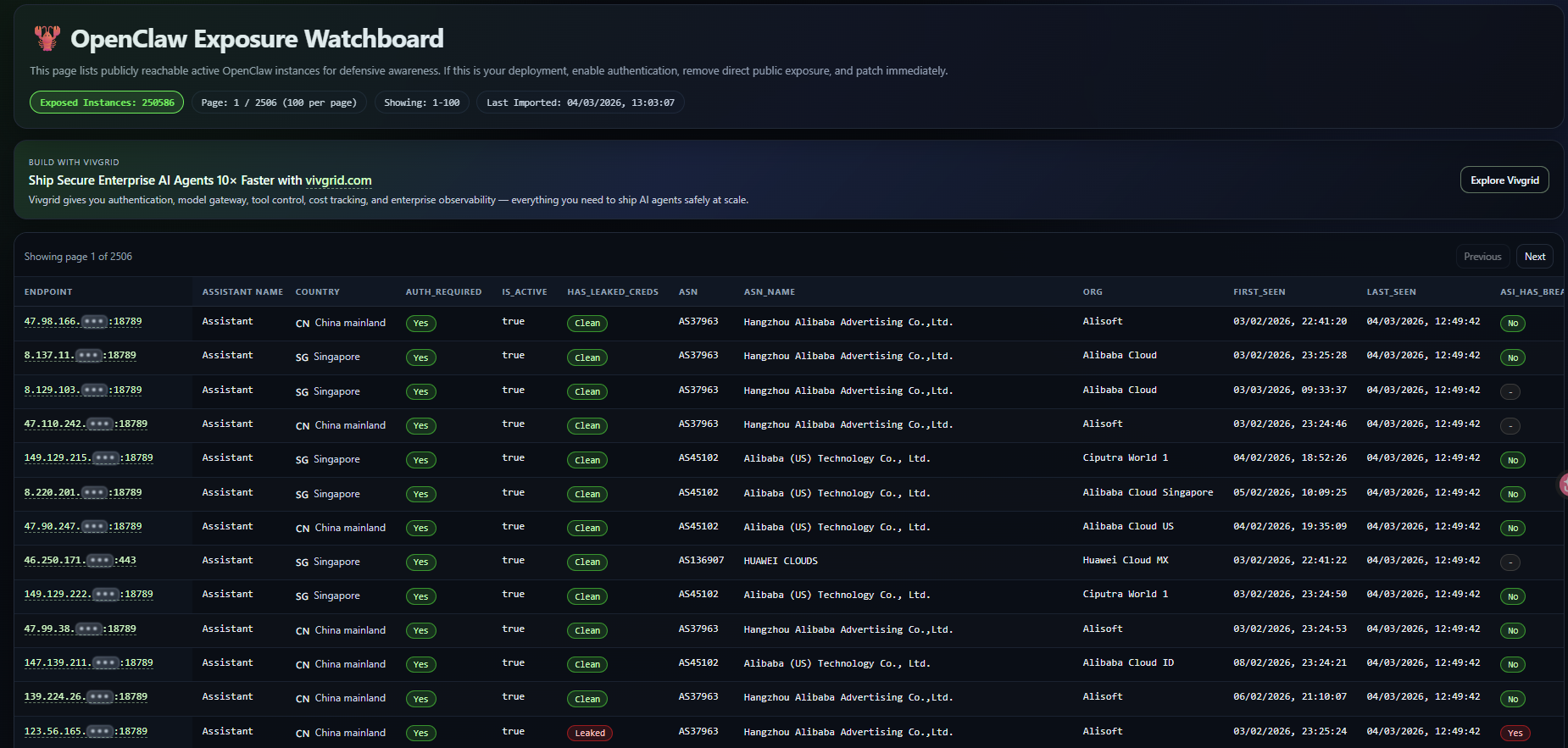Screen dimensions: 1568x748
Task: Click the red Yes breach badge in 123.56.165 row
Action: tap(1515, 734)
